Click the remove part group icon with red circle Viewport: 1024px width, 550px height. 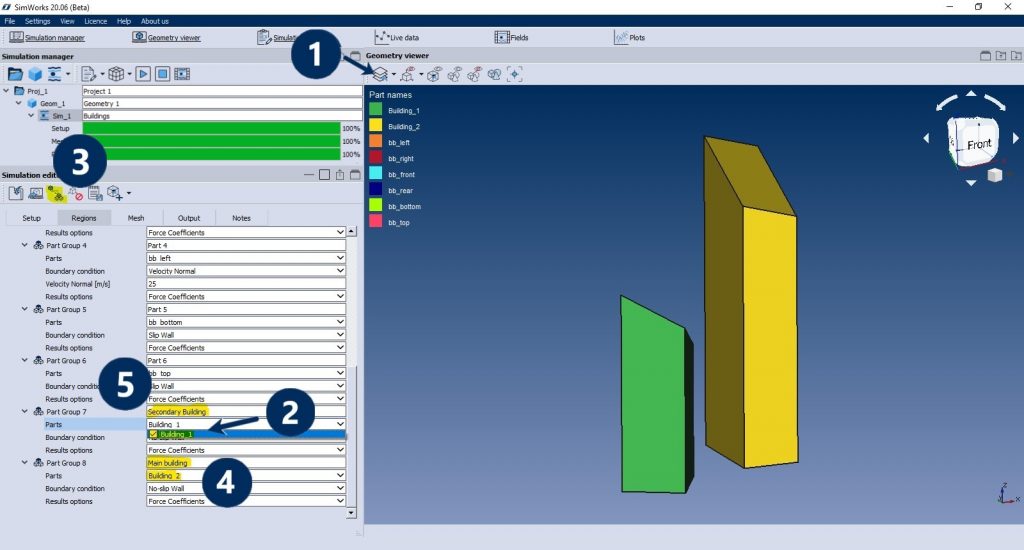tap(76, 193)
